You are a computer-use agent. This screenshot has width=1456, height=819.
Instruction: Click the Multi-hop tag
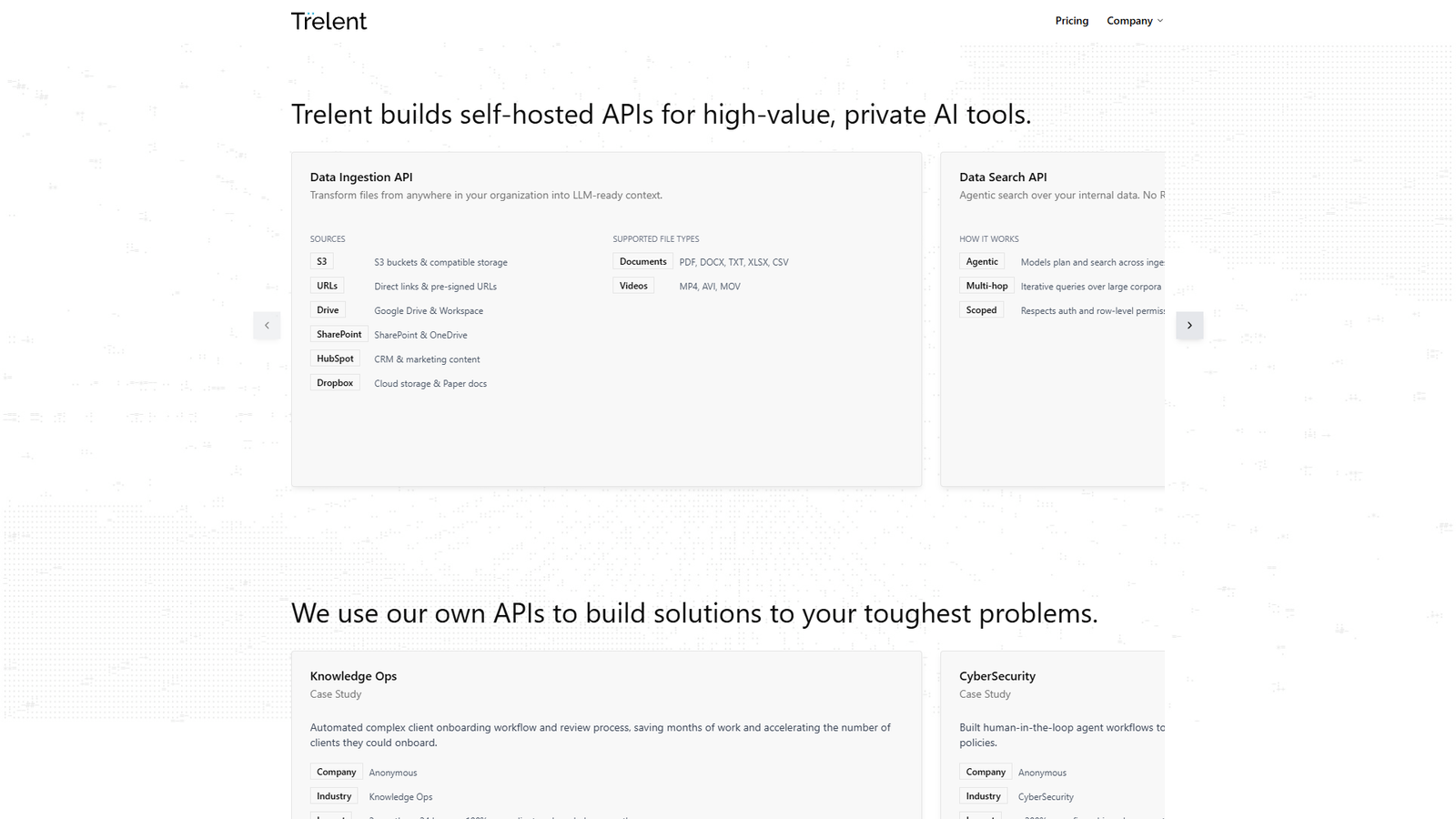click(986, 286)
